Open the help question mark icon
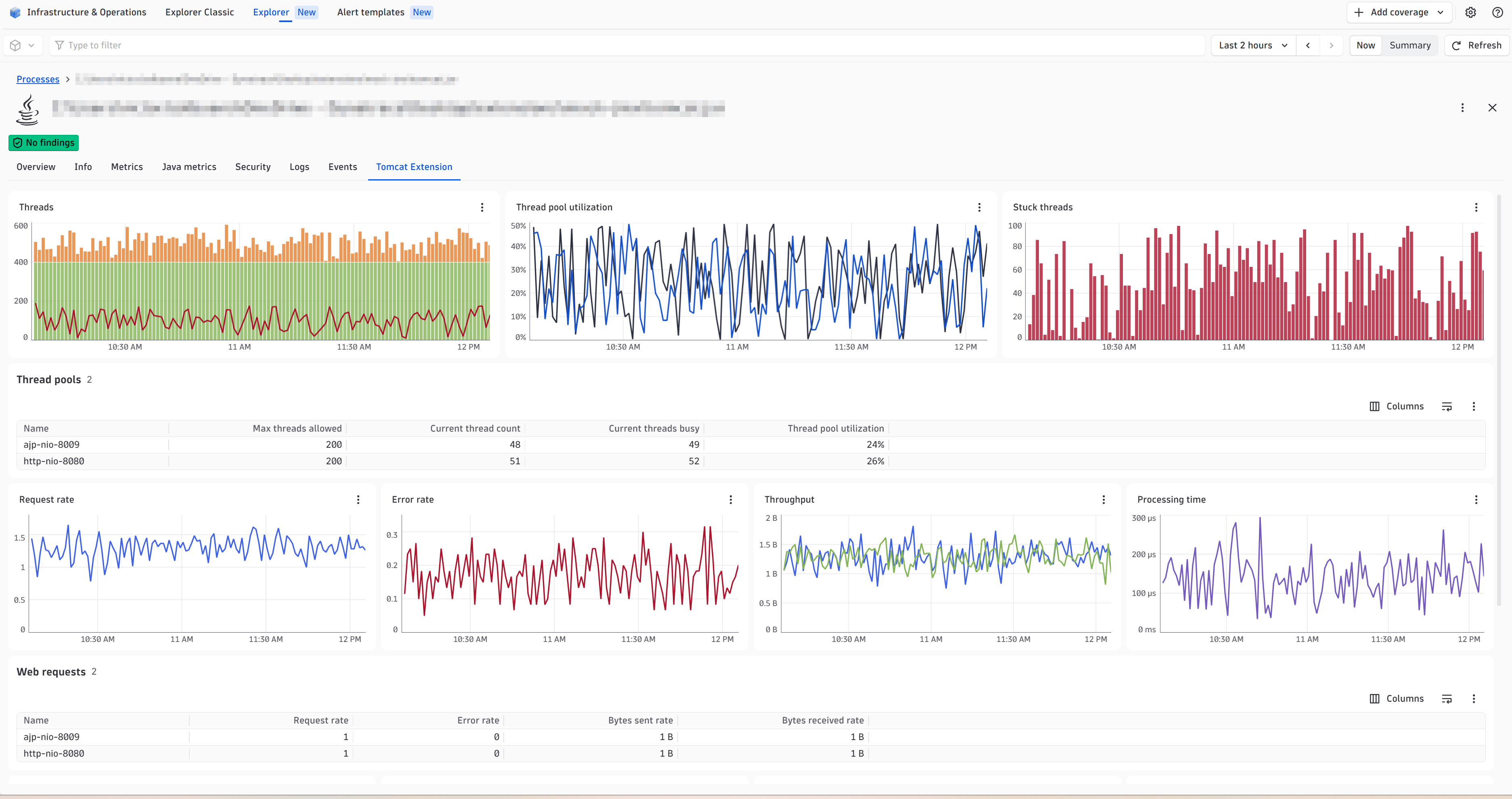This screenshot has height=799, width=1512. pyautogui.click(x=1497, y=13)
